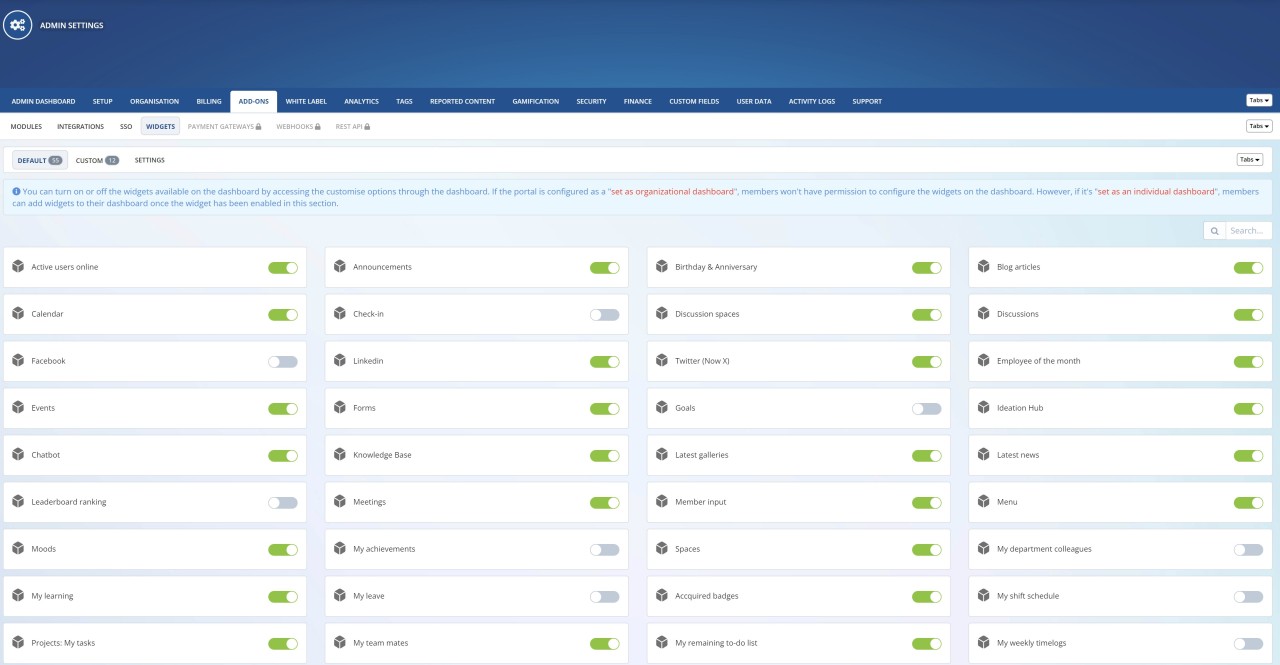Disable the Announcements widget toggle
Viewport: 1280px width, 665px height.
[x=604, y=267]
